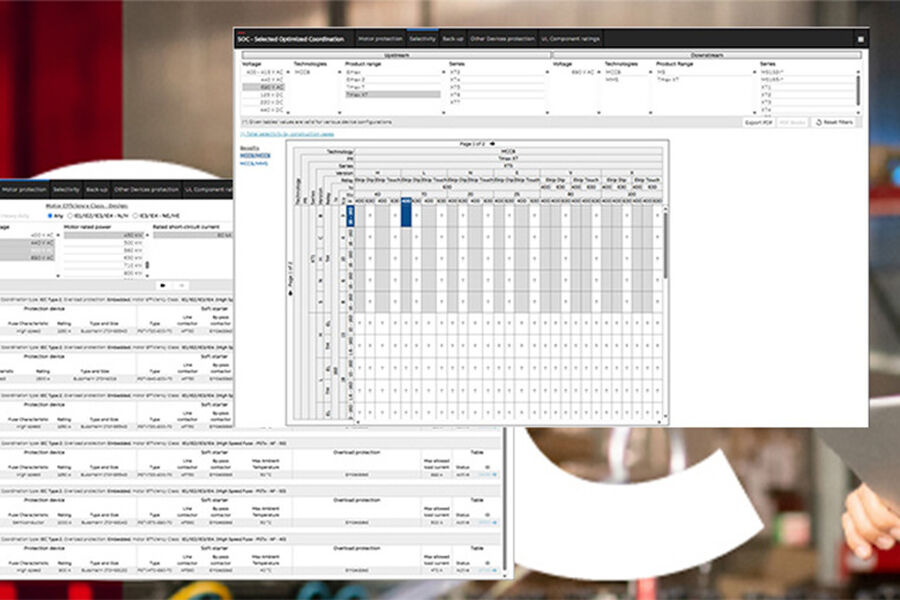900x600 pixels.
Task: Go to the UL Component ratings tab
Action: point(571,39)
